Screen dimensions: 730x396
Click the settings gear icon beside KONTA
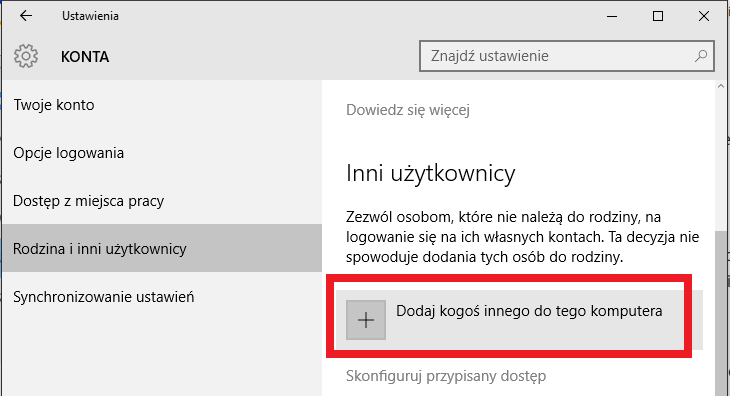tap(26, 56)
